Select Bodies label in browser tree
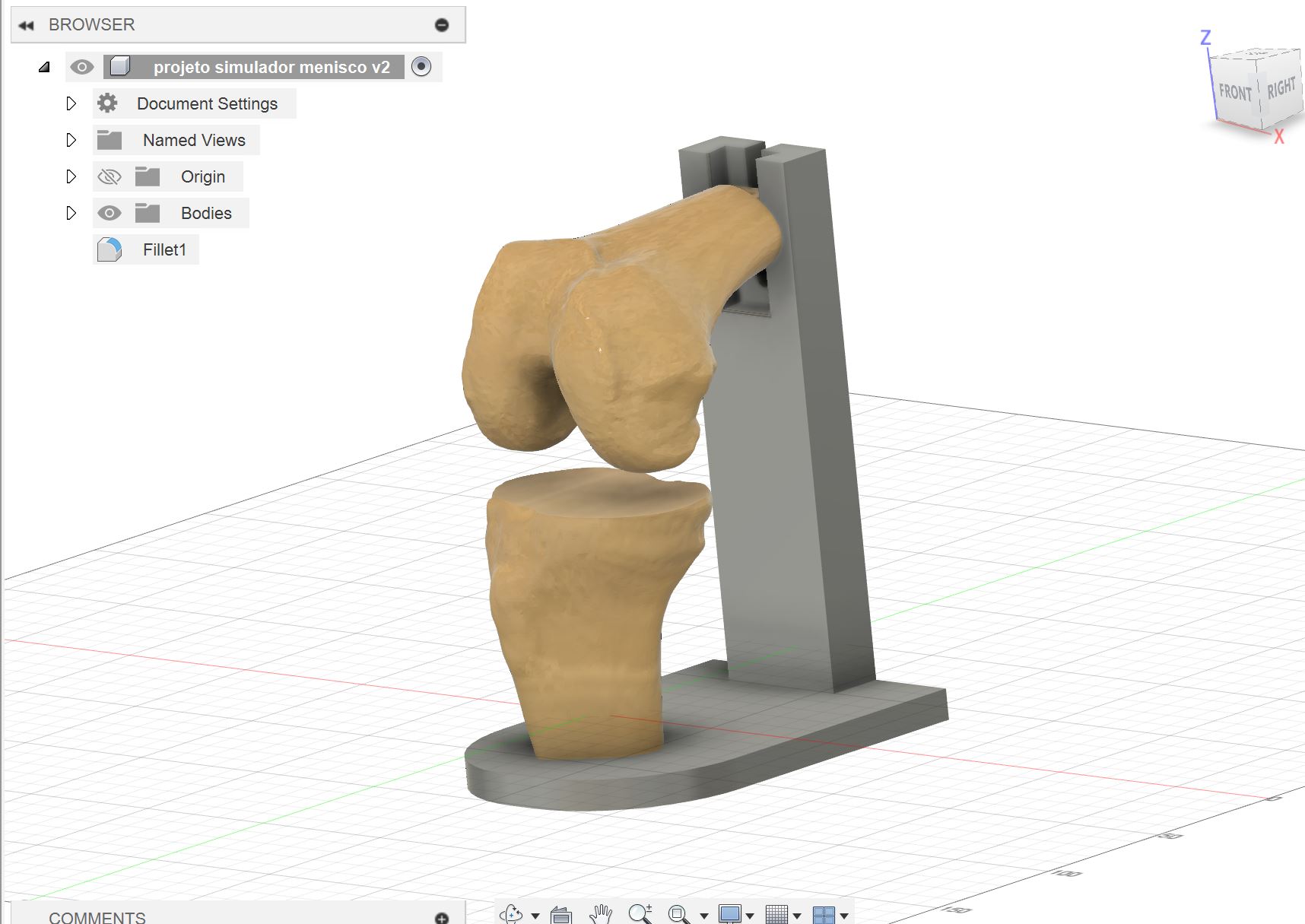 coord(206,213)
